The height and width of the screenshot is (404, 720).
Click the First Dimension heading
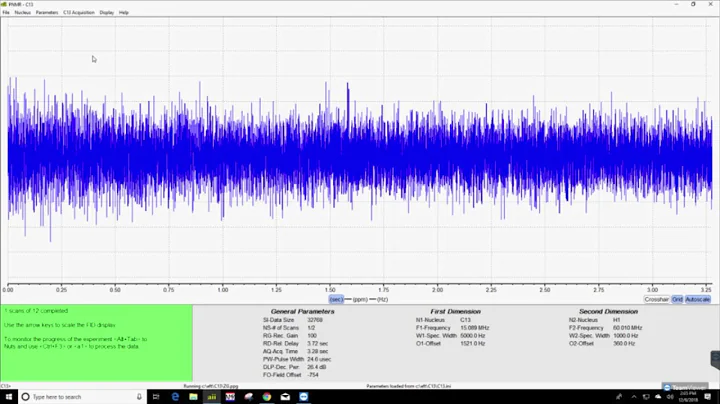point(455,311)
